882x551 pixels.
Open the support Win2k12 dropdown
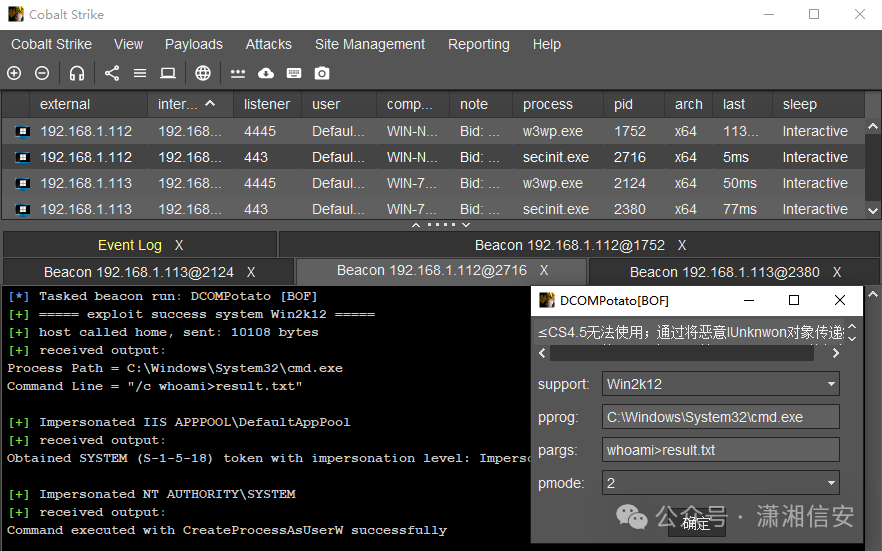[x=721, y=384]
